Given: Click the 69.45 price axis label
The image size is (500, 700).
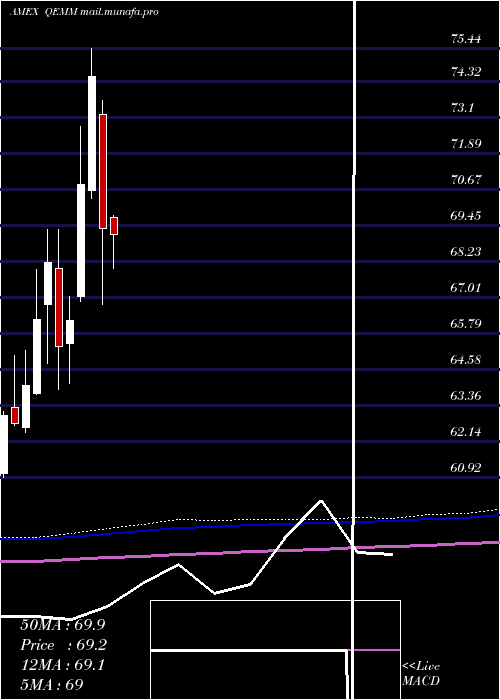Looking at the screenshot, I should pyautogui.click(x=466, y=216).
